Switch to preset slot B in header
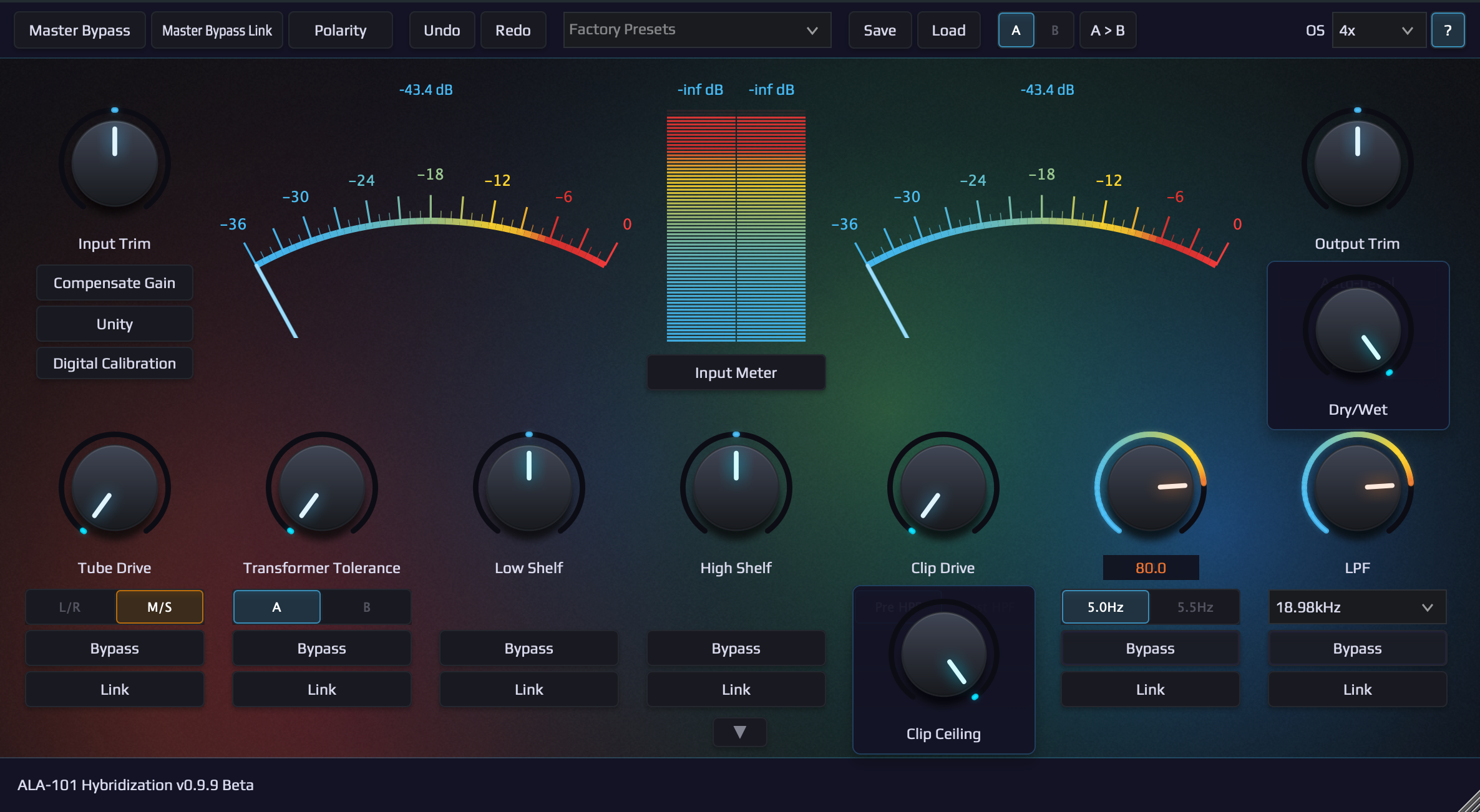1480x812 pixels. (1054, 31)
